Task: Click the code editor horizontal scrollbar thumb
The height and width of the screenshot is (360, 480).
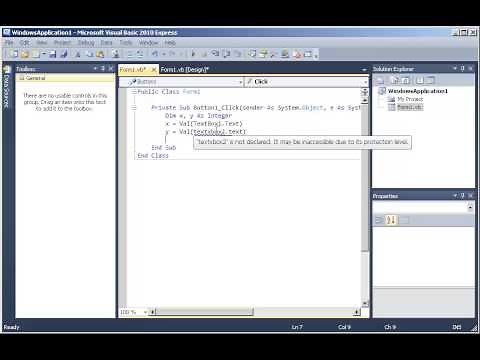Action: tap(204, 312)
